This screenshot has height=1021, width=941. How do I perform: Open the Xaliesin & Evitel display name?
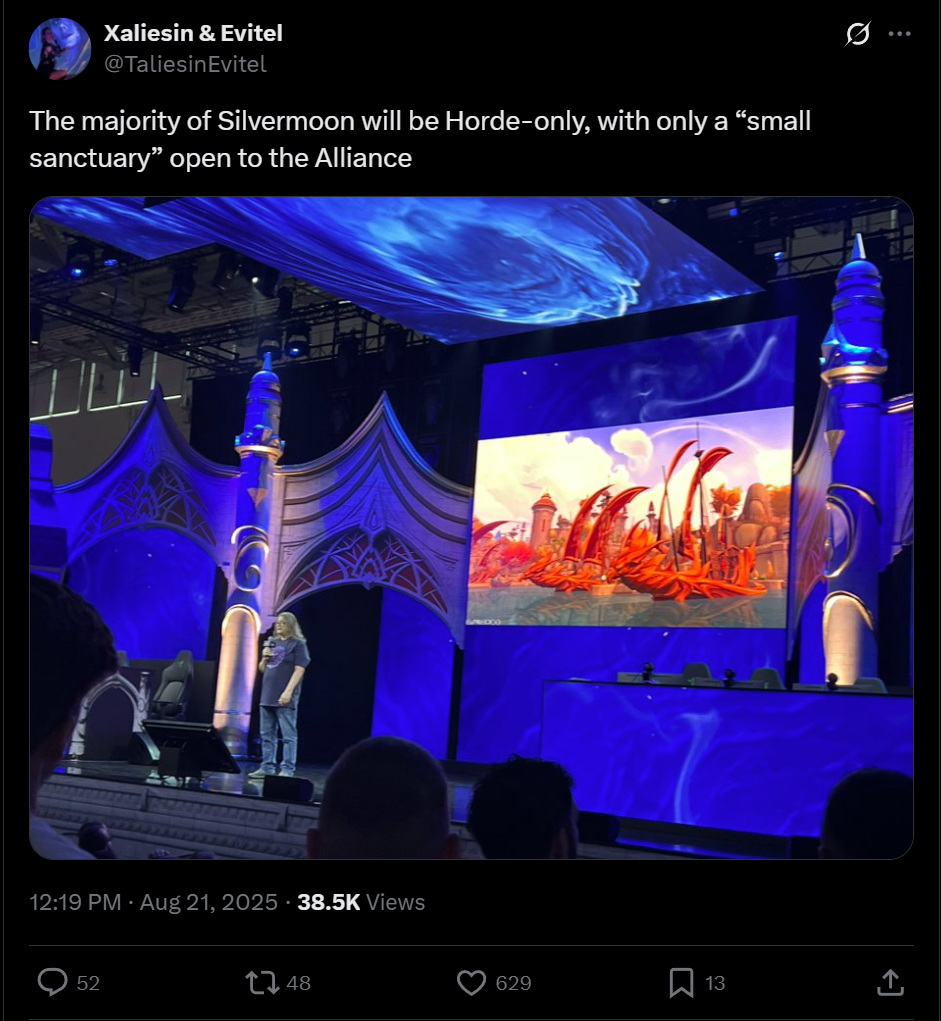[193, 33]
